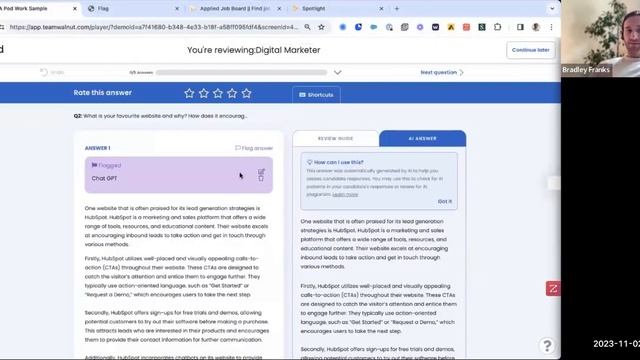Go to Next question
The height and width of the screenshot is (360, 640).
pos(442,72)
